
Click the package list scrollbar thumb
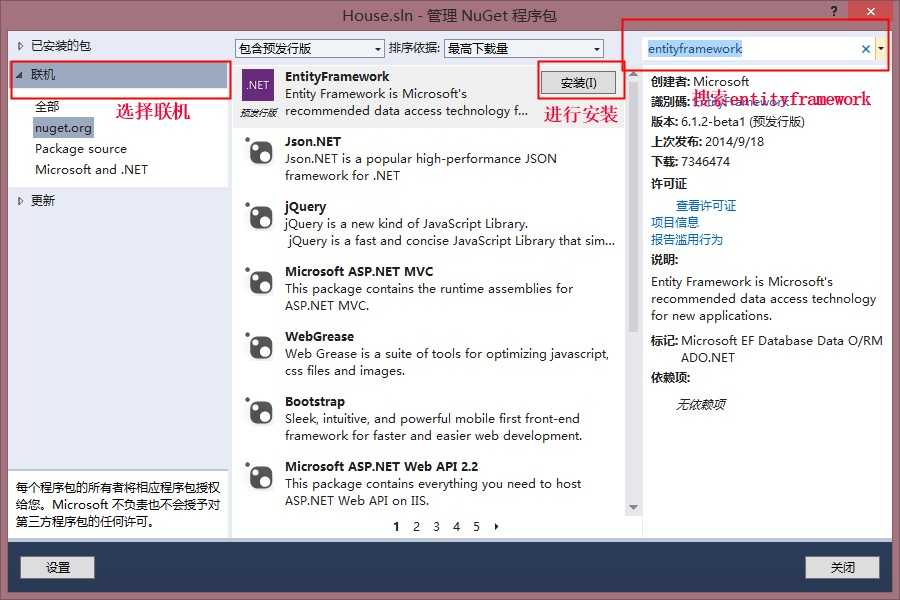[x=633, y=205]
